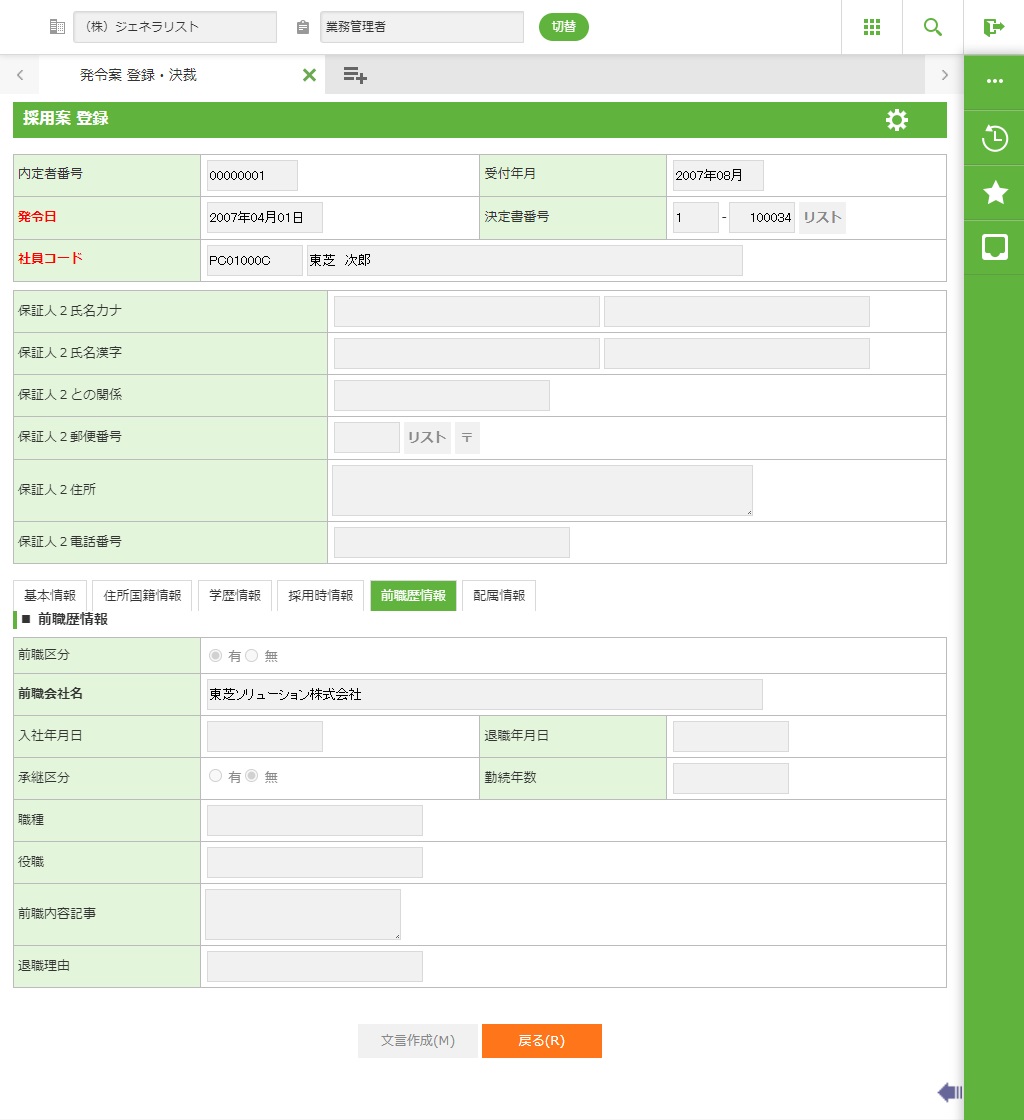Viewport: 1024px width, 1120px height.
Task: Click the 前職会社名 input field
Action: (x=484, y=694)
